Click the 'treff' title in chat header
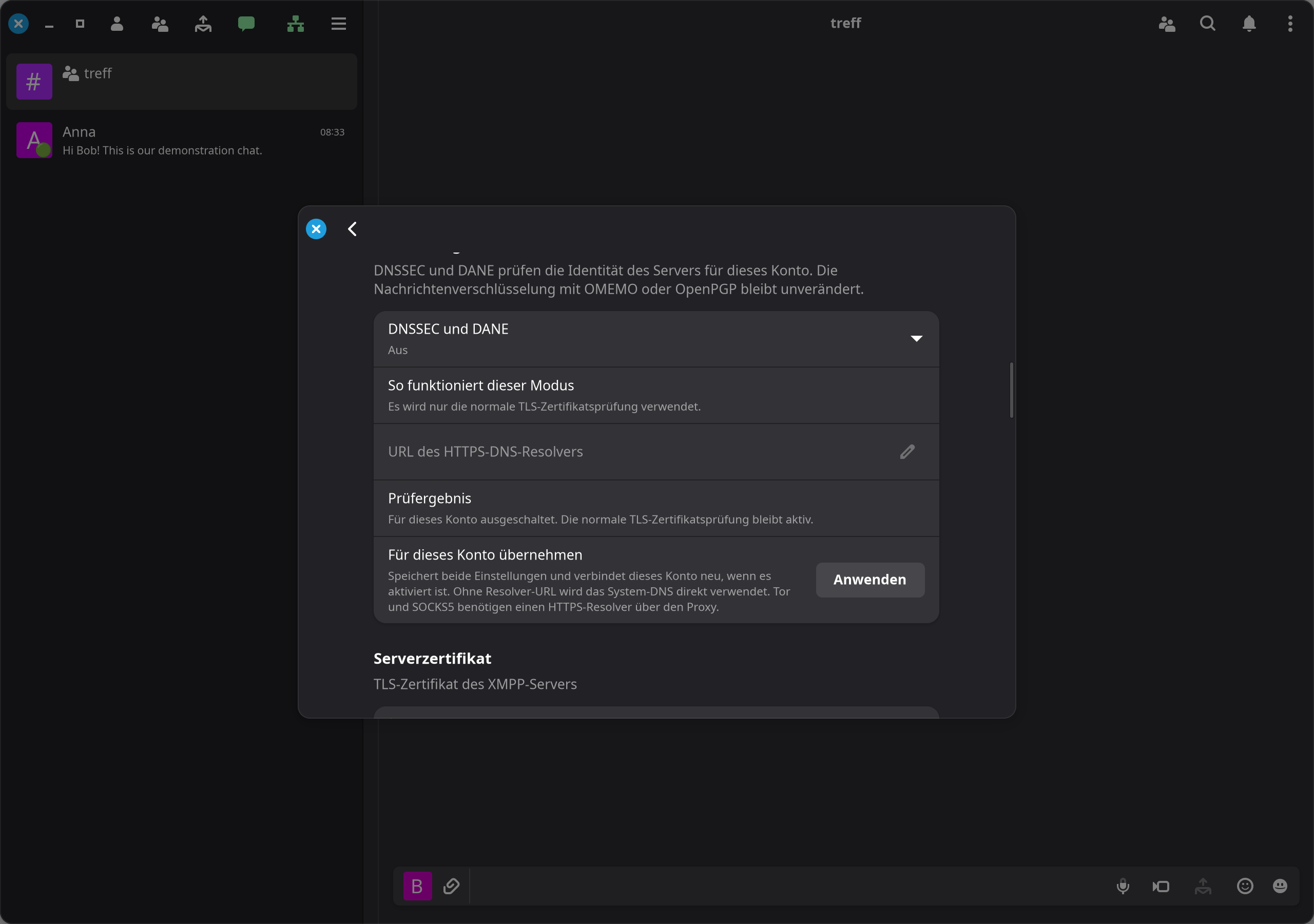Image resolution: width=1314 pixels, height=924 pixels. tap(845, 23)
